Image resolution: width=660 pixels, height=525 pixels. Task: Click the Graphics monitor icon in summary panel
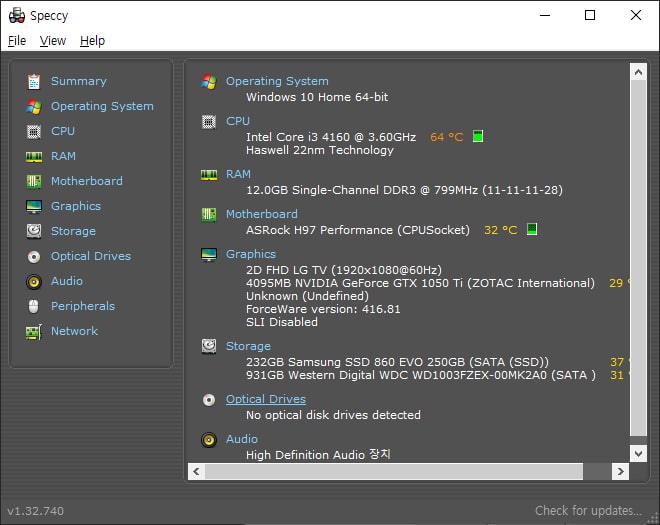coord(209,254)
